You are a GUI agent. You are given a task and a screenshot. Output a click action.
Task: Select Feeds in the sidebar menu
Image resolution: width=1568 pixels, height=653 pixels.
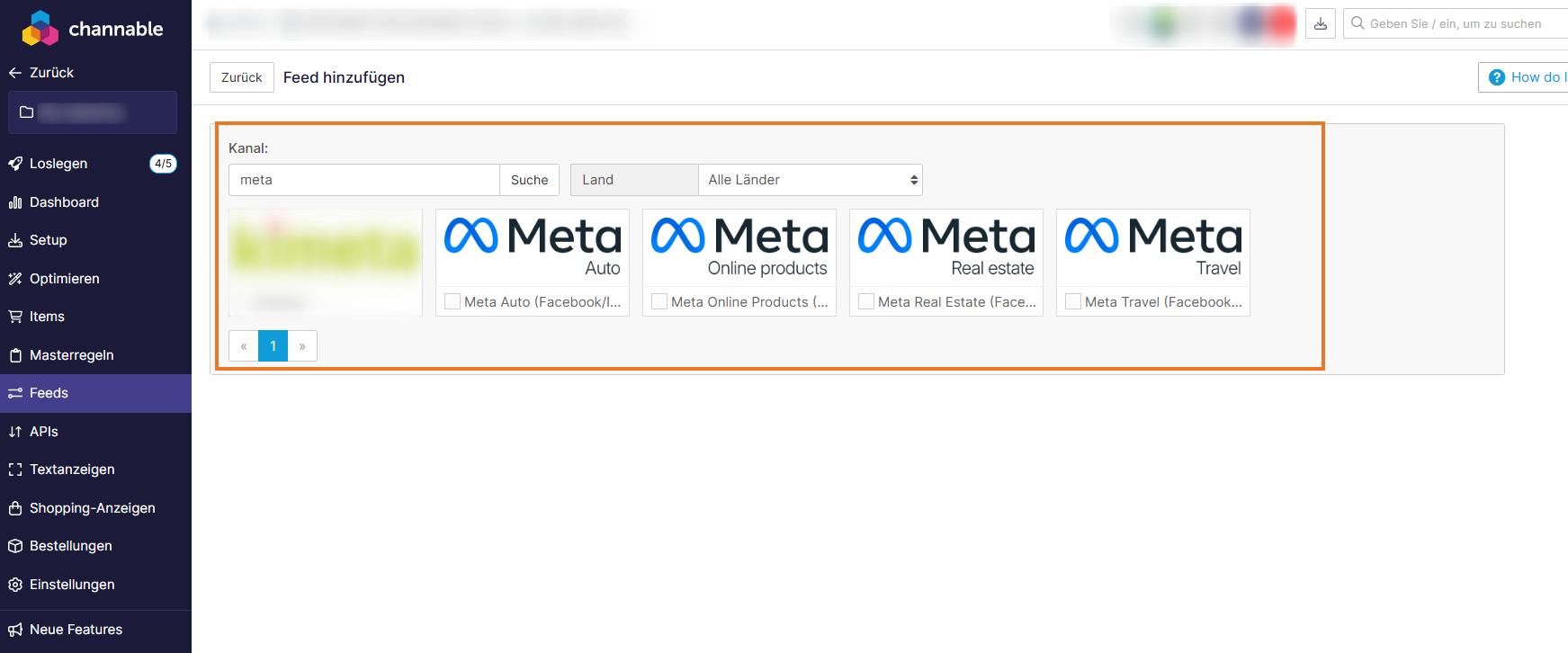coord(49,393)
